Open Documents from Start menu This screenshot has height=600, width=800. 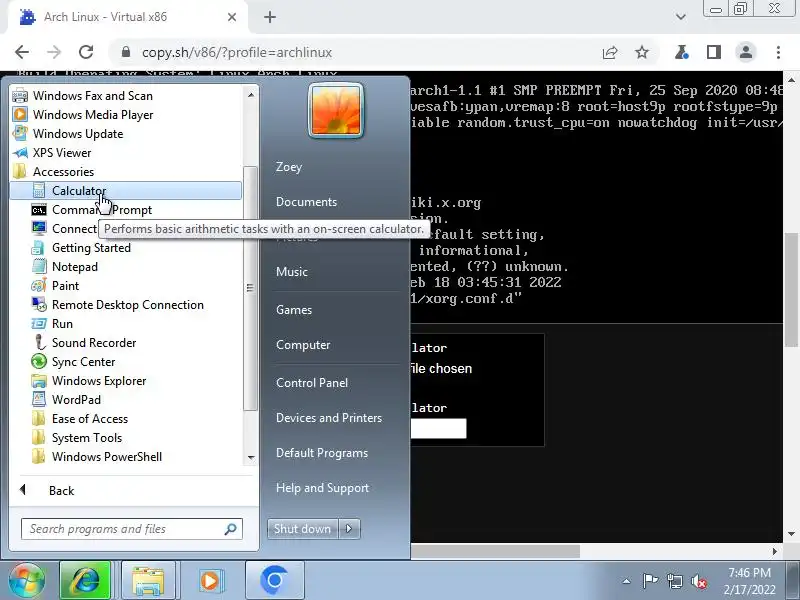pyautogui.click(x=306, y=202)
